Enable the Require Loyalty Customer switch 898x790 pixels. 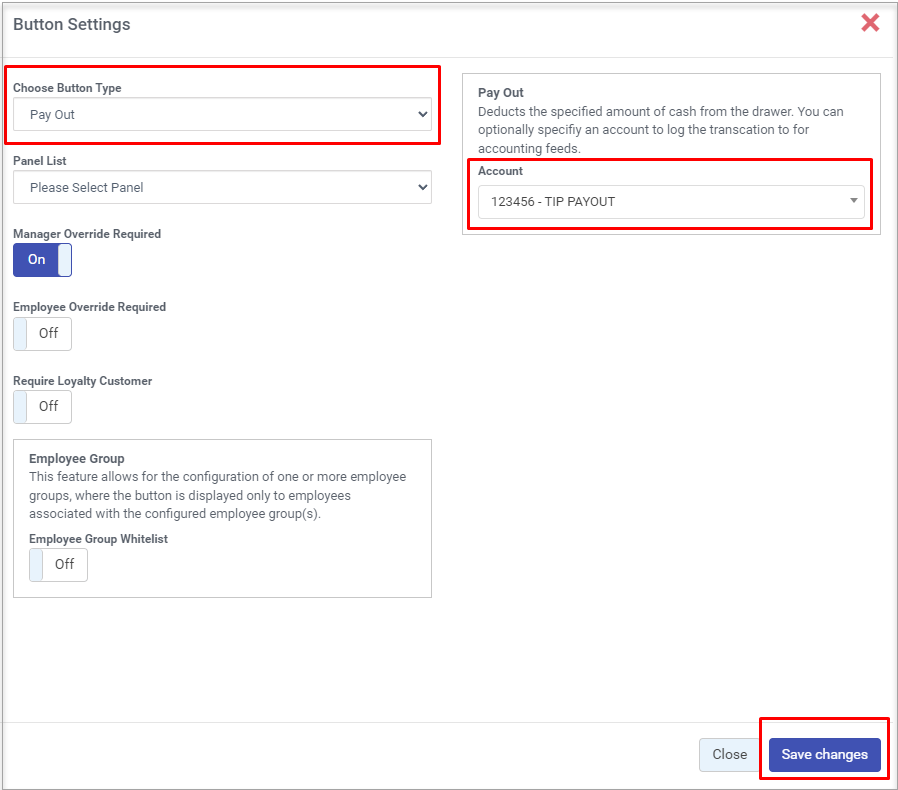coord(42,406)
